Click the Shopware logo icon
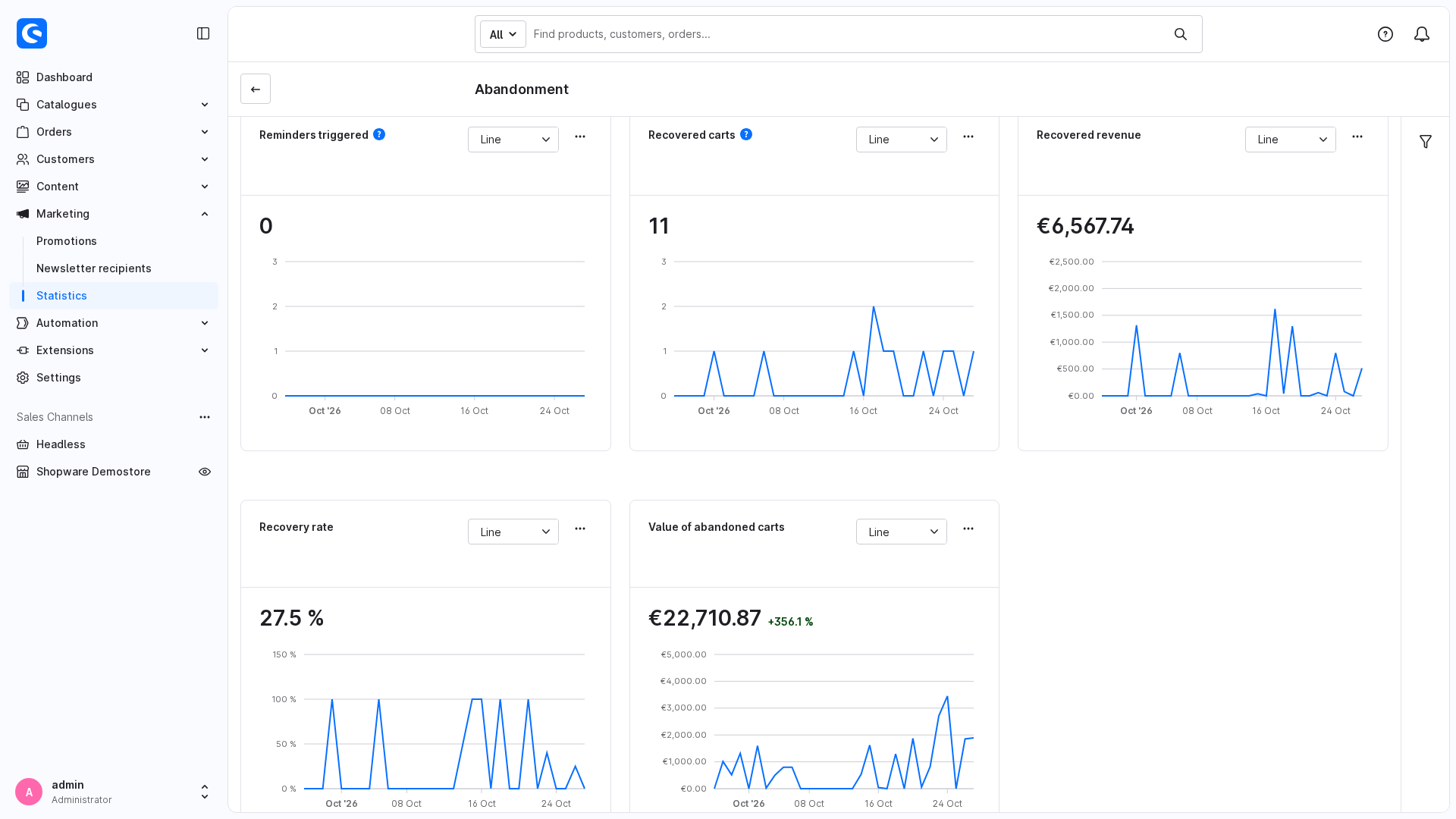This screenshot has width=1456, height=819. coord(32,33)
